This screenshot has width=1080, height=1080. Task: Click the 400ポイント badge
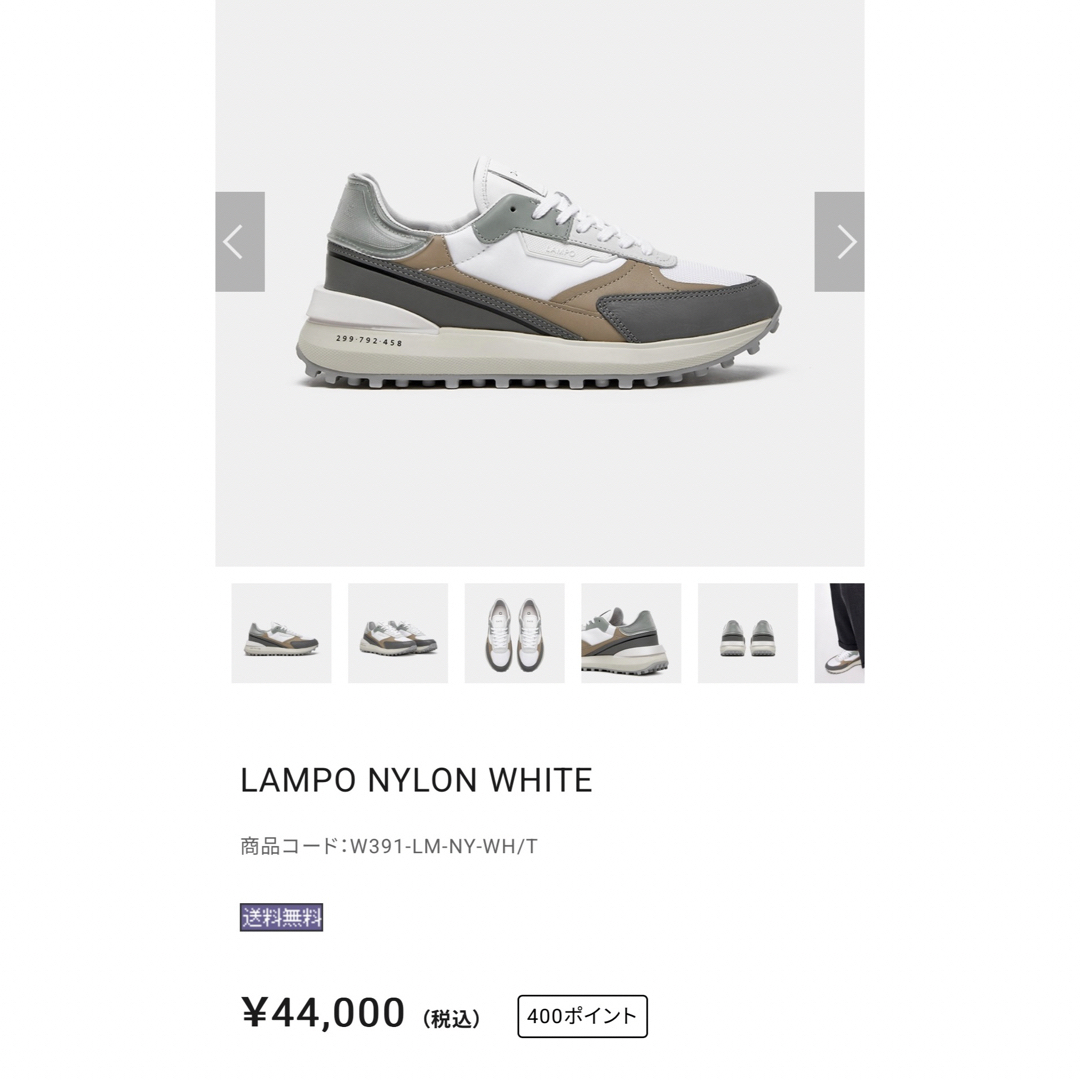pyautogui.click(x=582, y=1016)
